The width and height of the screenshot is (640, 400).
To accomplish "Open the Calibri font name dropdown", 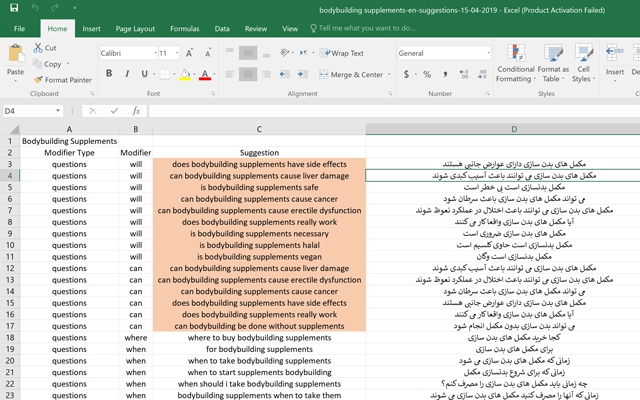I will pos(155,53).
